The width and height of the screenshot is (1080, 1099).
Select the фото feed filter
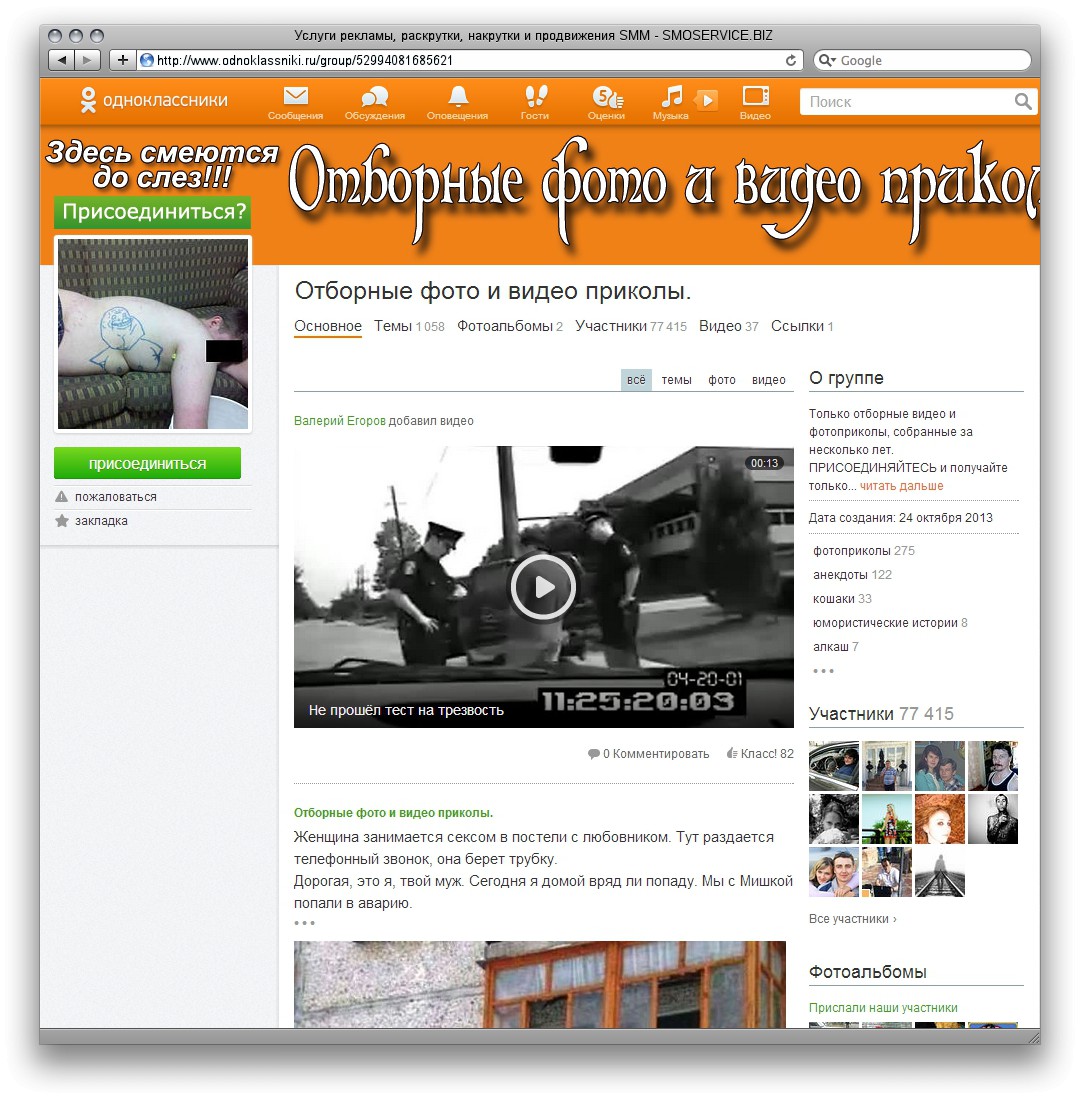click(x=721, y=380)
